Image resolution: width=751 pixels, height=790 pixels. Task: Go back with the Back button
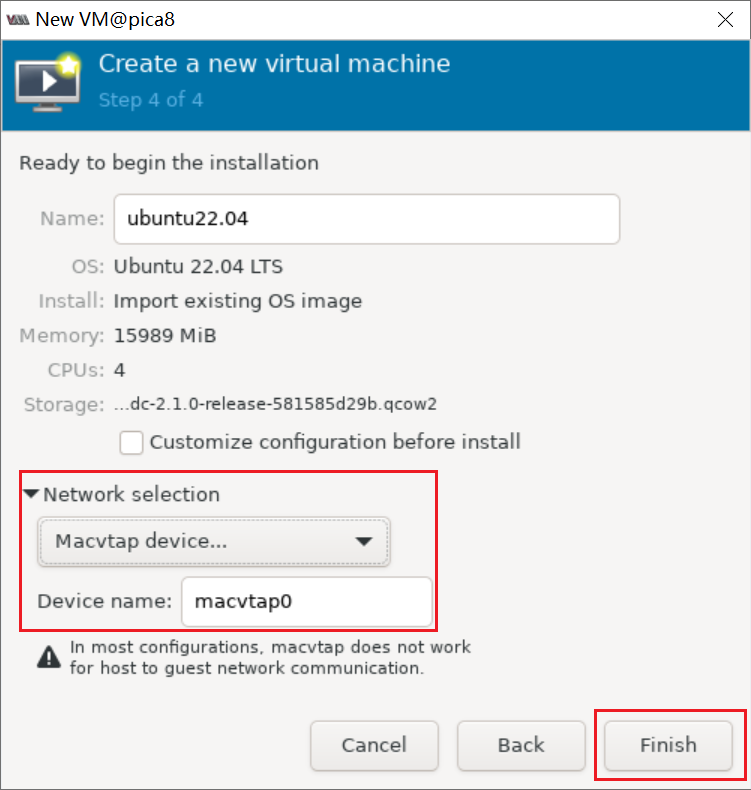click(x=521, y=745)
